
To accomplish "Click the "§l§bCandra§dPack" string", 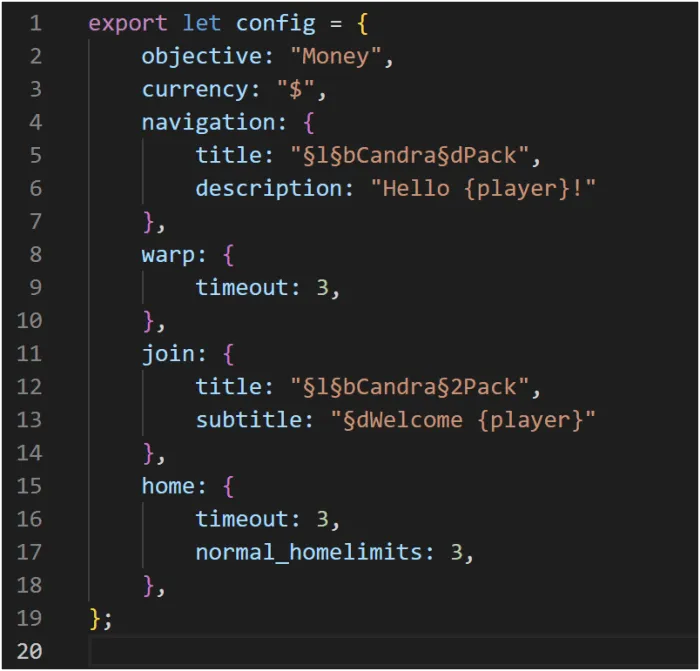I will point(409,155).
